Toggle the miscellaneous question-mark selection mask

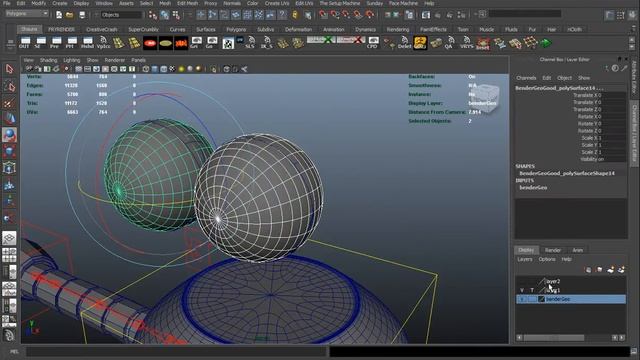click(282, 15)
